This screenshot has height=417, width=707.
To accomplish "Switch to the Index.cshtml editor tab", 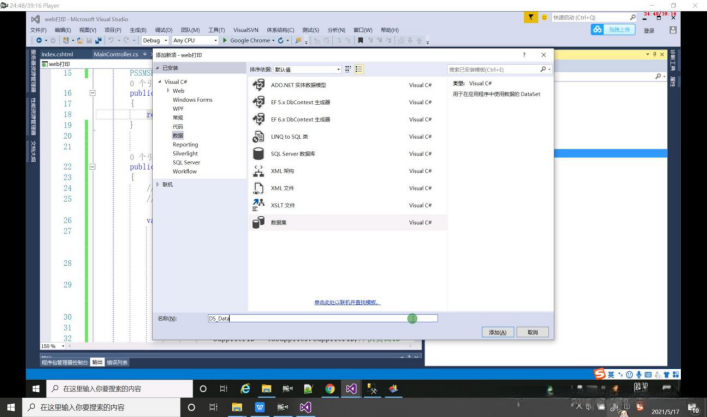I will 57,54.
